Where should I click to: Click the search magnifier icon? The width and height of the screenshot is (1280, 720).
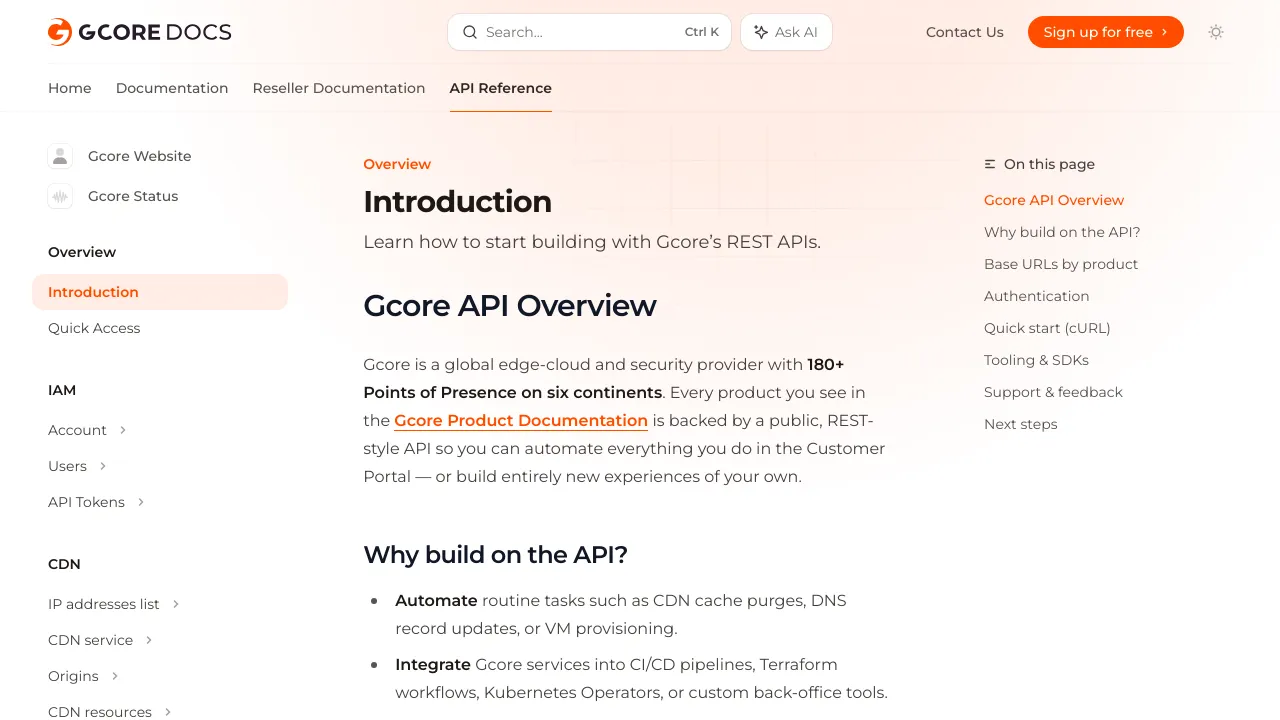pyautogui.click(x=469, y=32)
